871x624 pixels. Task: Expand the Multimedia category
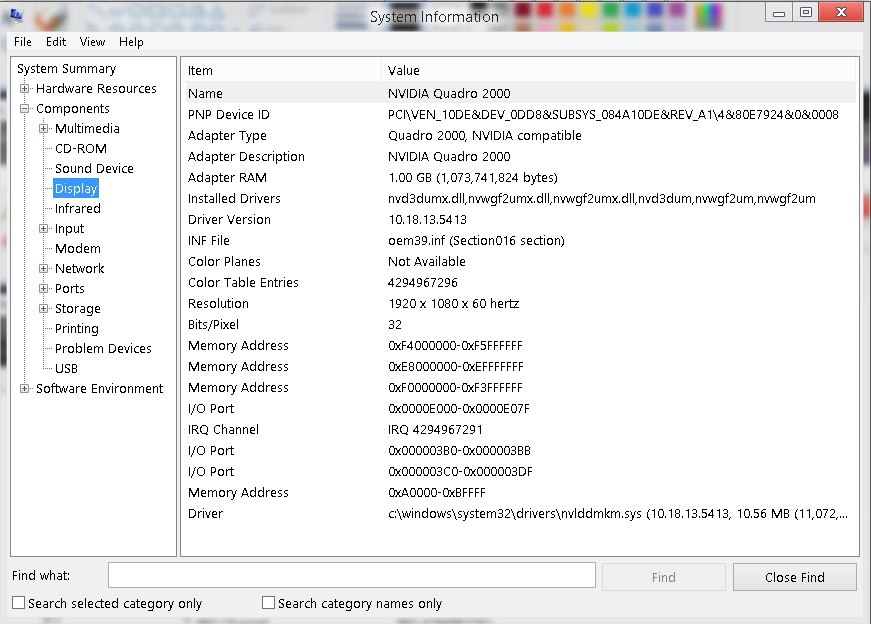44,129
